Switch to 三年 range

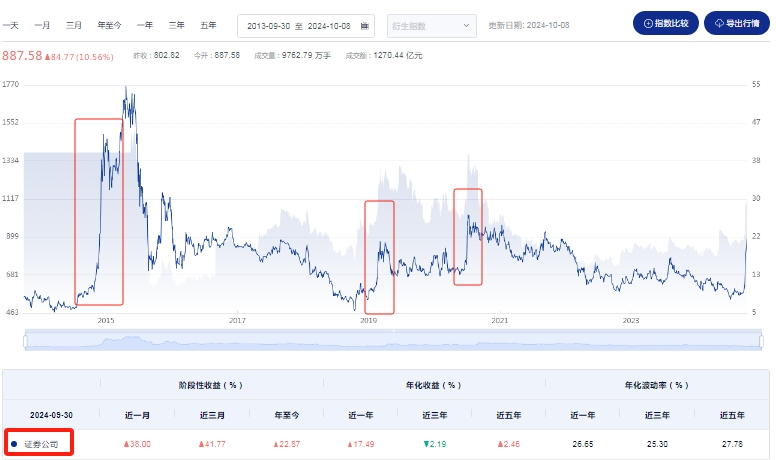coord(176,25)
